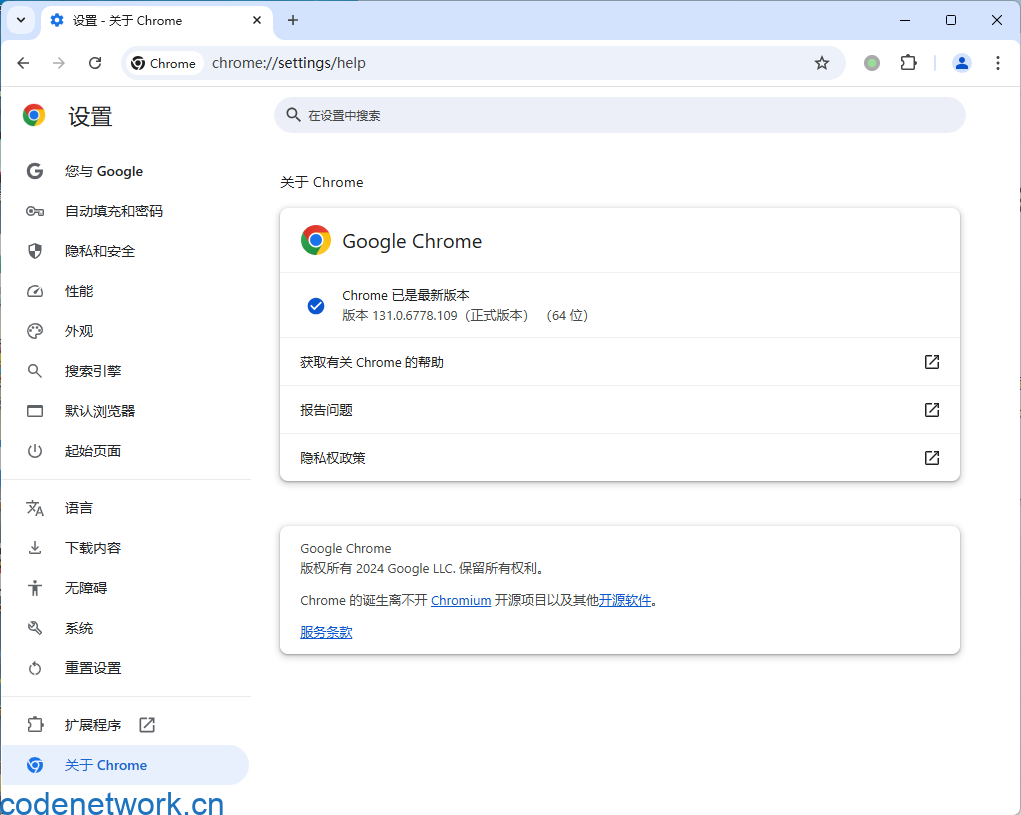Click the 服务条款 link
Viewport: 1021px width, 815px height.
(x=325, y=632)
